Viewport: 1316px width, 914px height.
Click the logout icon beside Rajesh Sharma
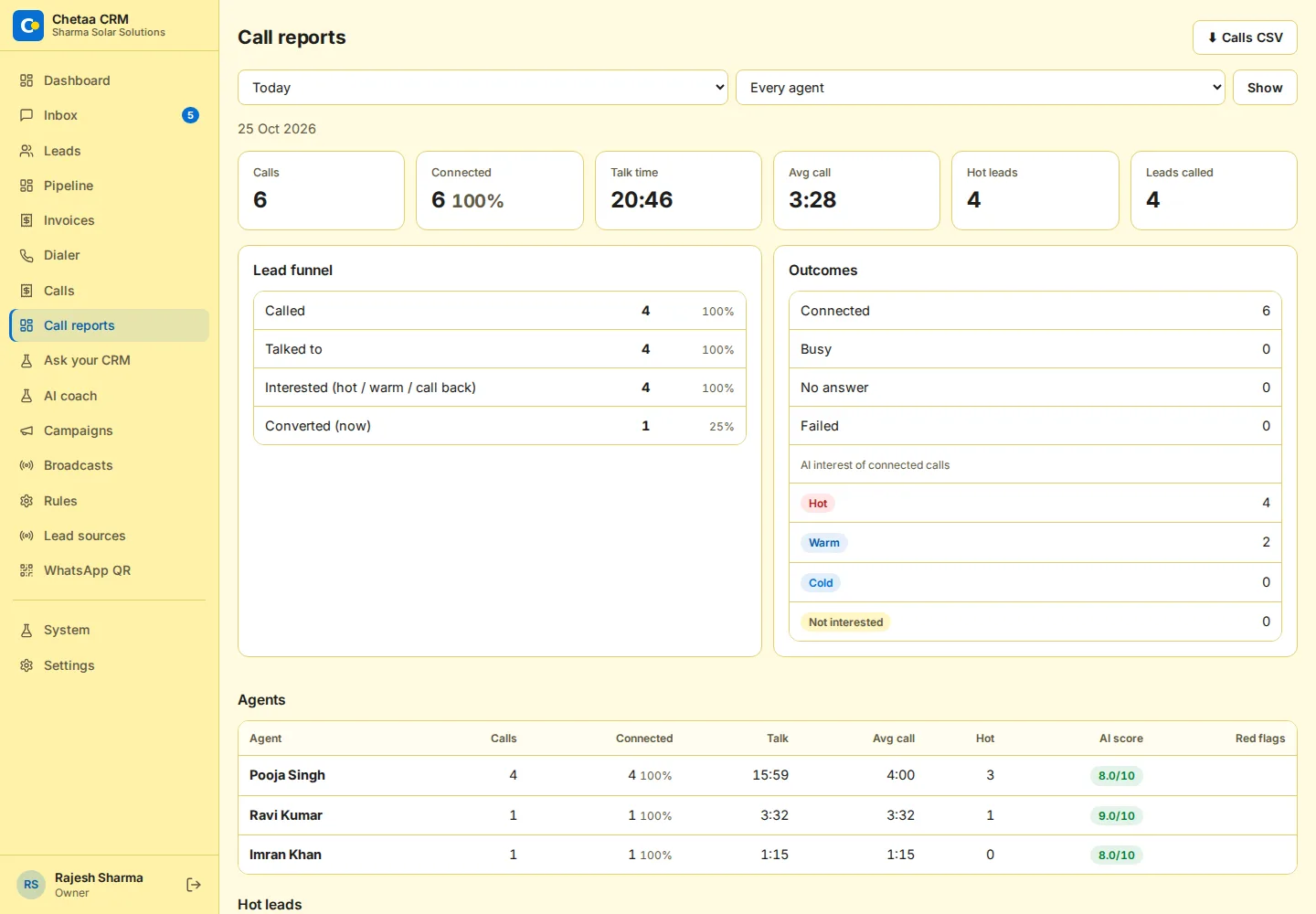(194, 885)
